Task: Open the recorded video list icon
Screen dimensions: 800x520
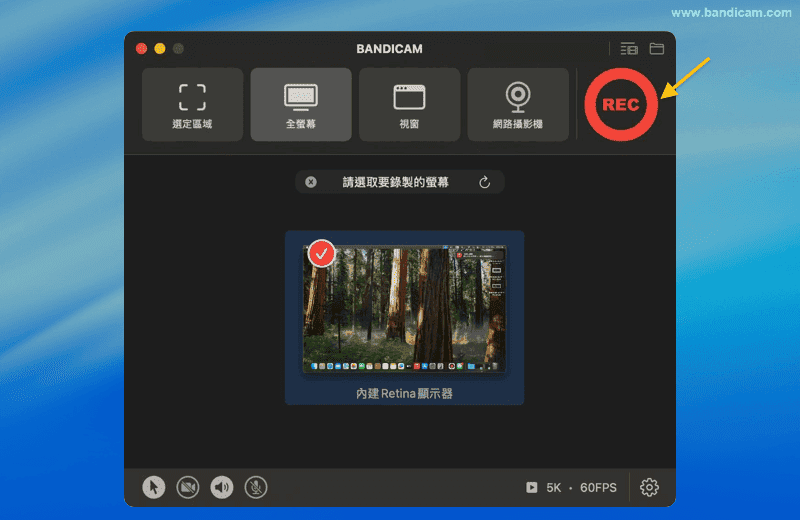Action: [628, 48]
